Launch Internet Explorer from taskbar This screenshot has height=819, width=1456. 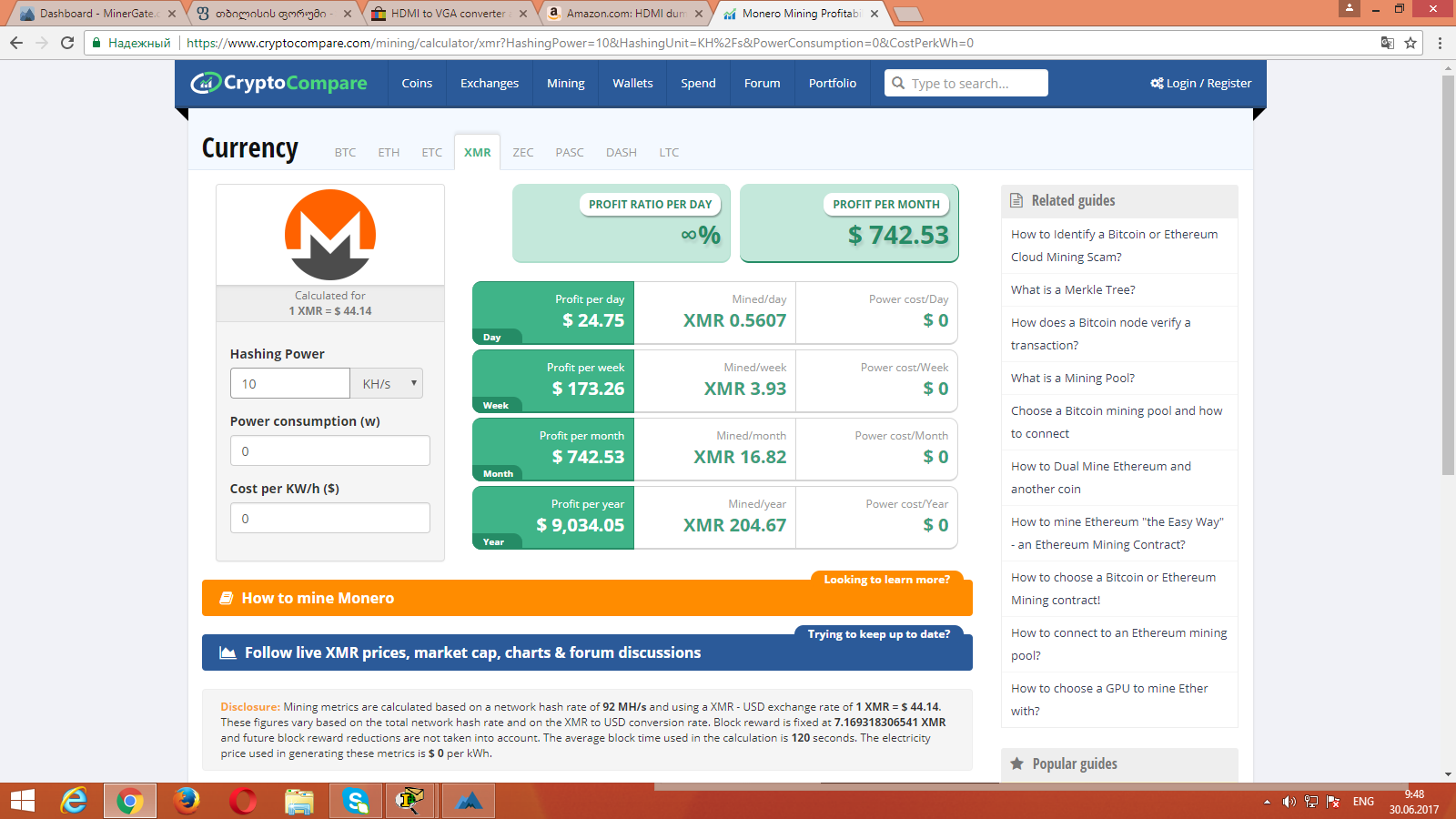coord(75,801)
